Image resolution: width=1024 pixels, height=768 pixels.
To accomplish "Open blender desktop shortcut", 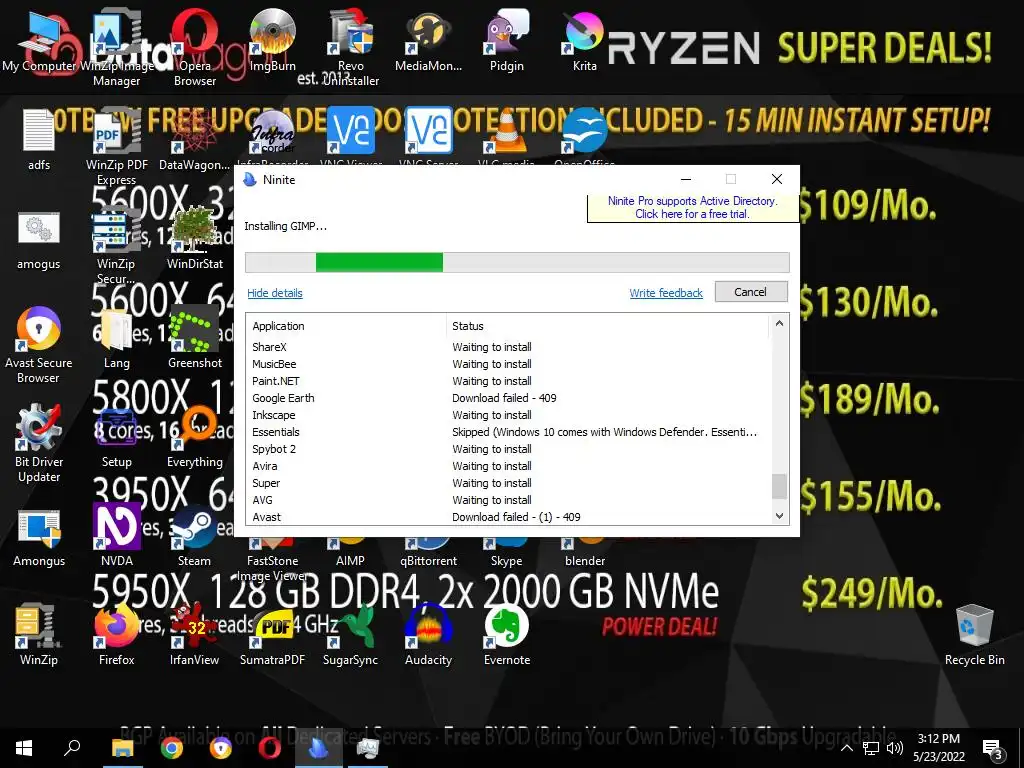I will point(584,552).
